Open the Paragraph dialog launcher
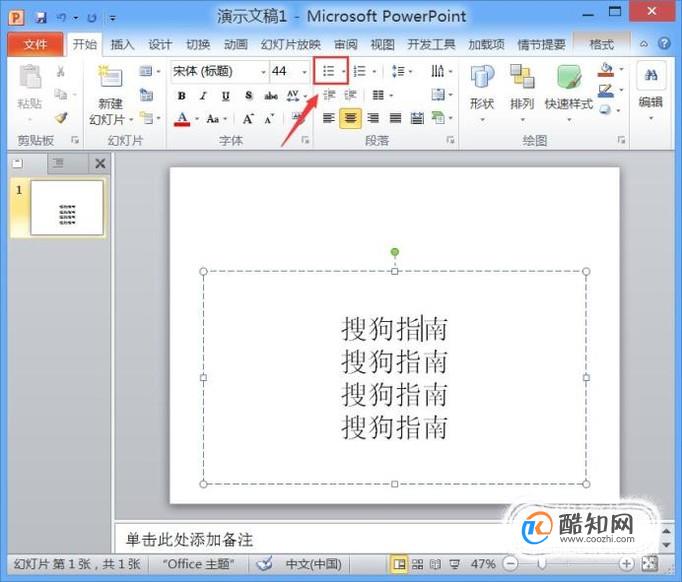Viewport: 682px width, 582px height. 450,140
